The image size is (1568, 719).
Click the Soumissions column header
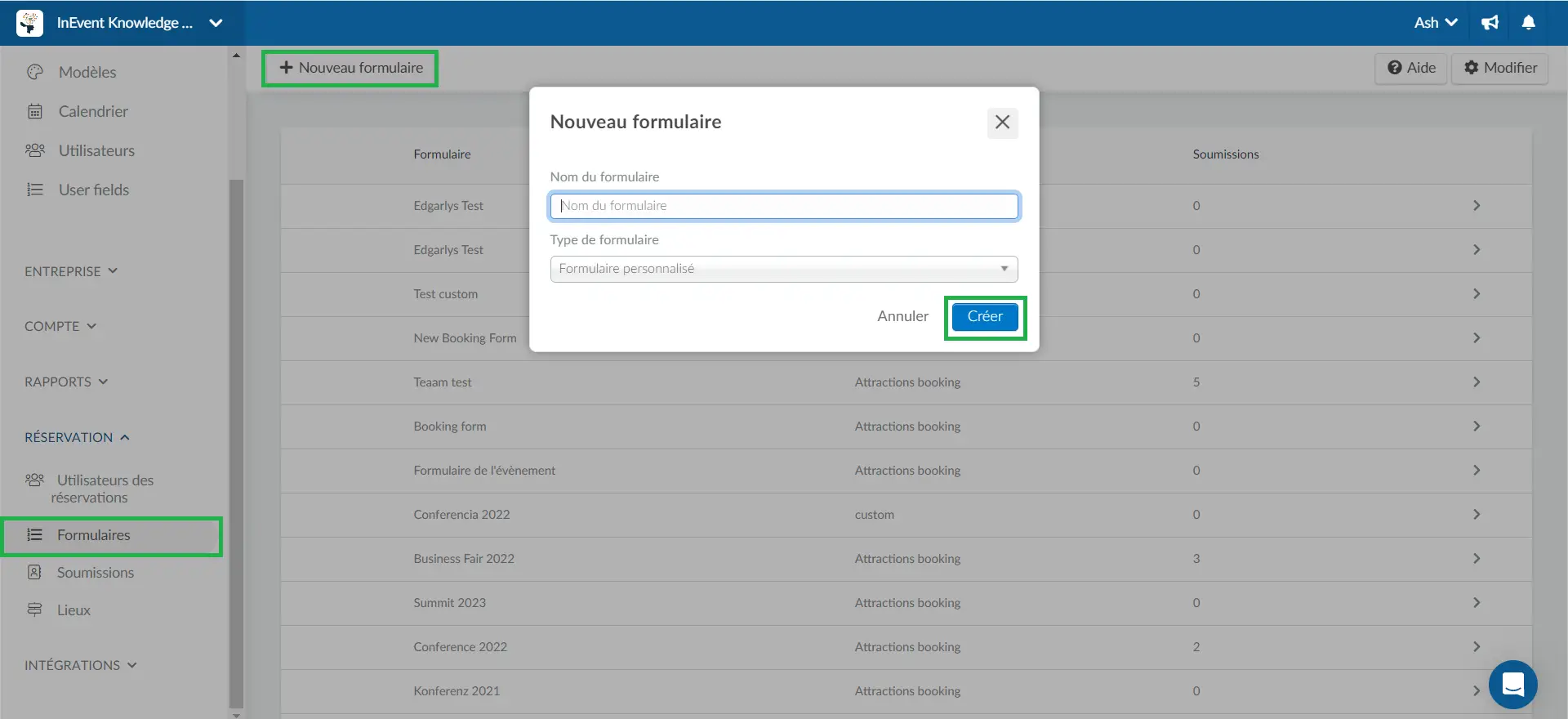tap(1225, 154)
